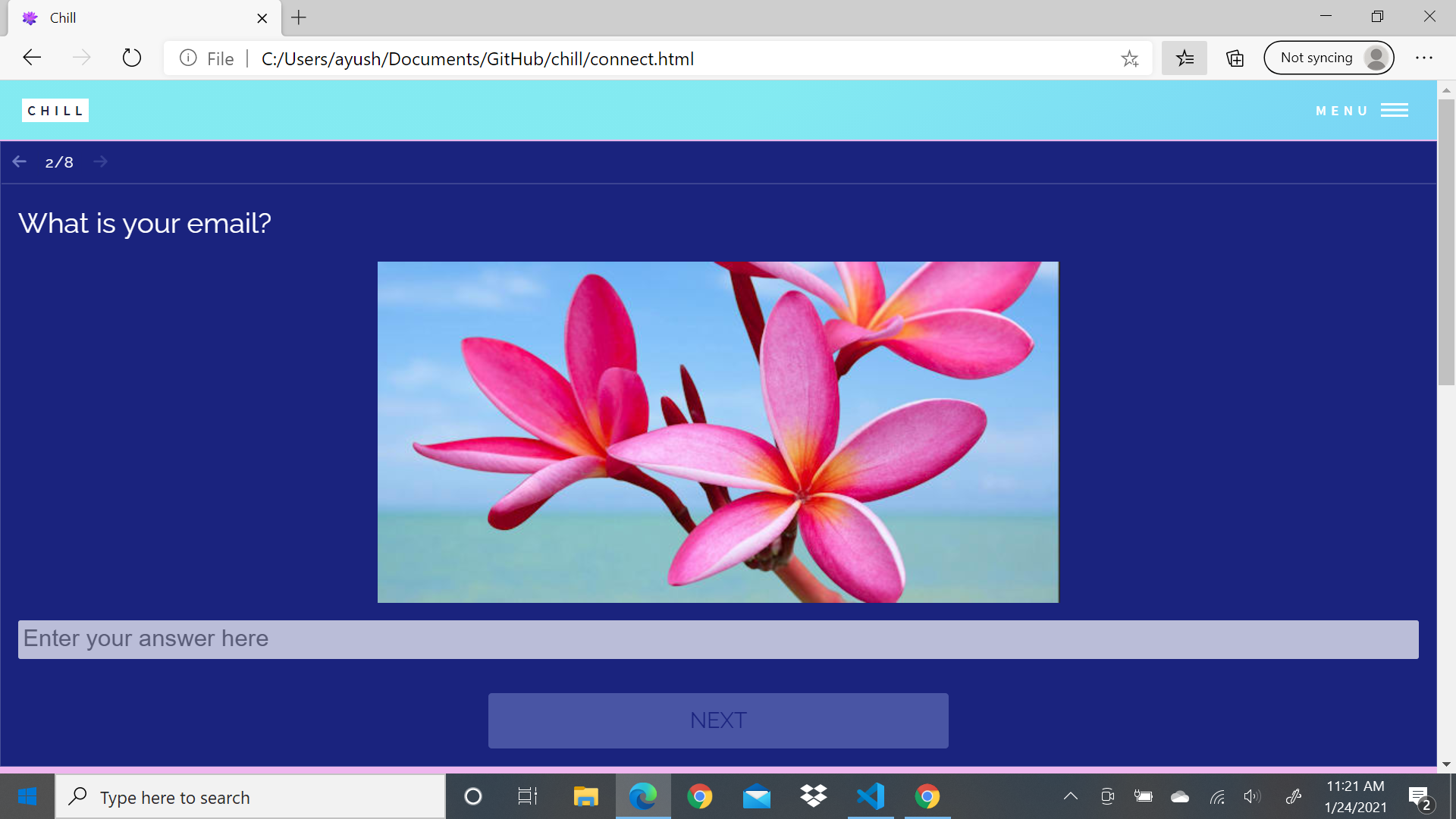Focus the 'Enter your answer here' field
Screen dimensions: 1456x819
click(x=717, y=639)
